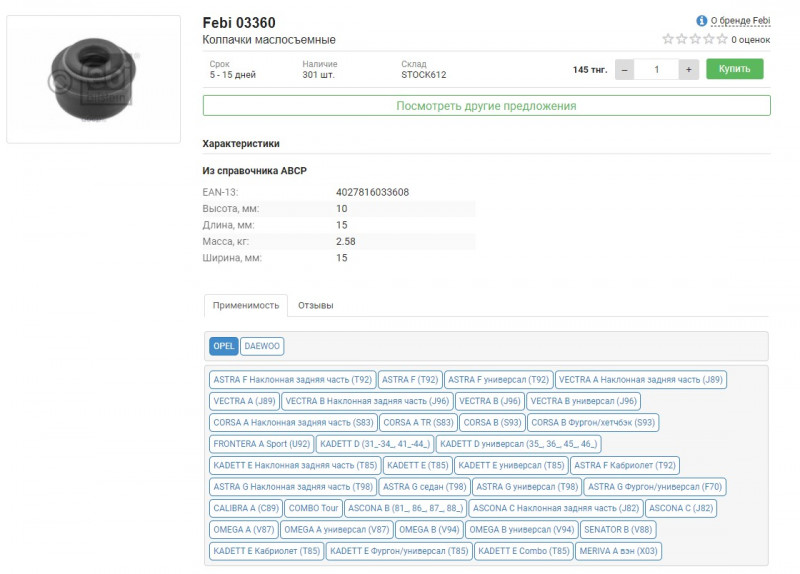Open CORSA A Наклонная задняя часть (S83) tag

pyautogui.click(x=293, y=422)
